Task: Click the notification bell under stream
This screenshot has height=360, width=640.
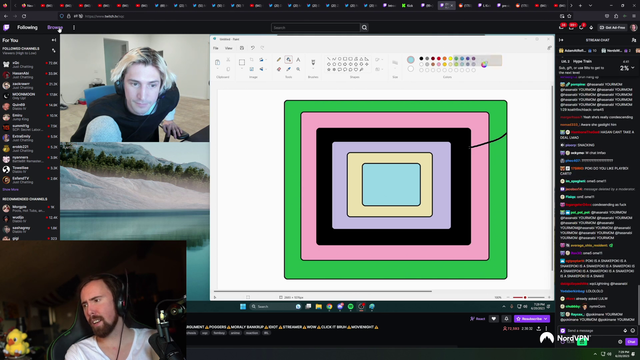Action: point(507,319)
